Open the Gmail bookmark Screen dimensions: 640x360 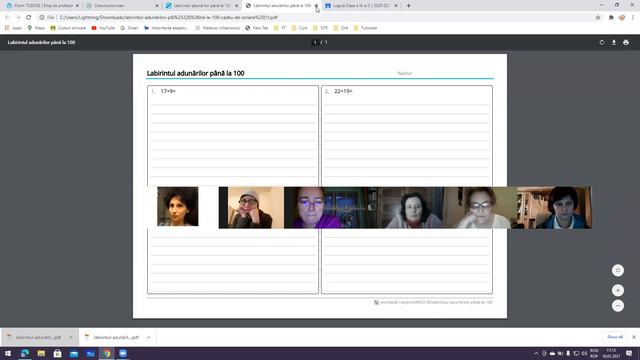tap(129, 28)
